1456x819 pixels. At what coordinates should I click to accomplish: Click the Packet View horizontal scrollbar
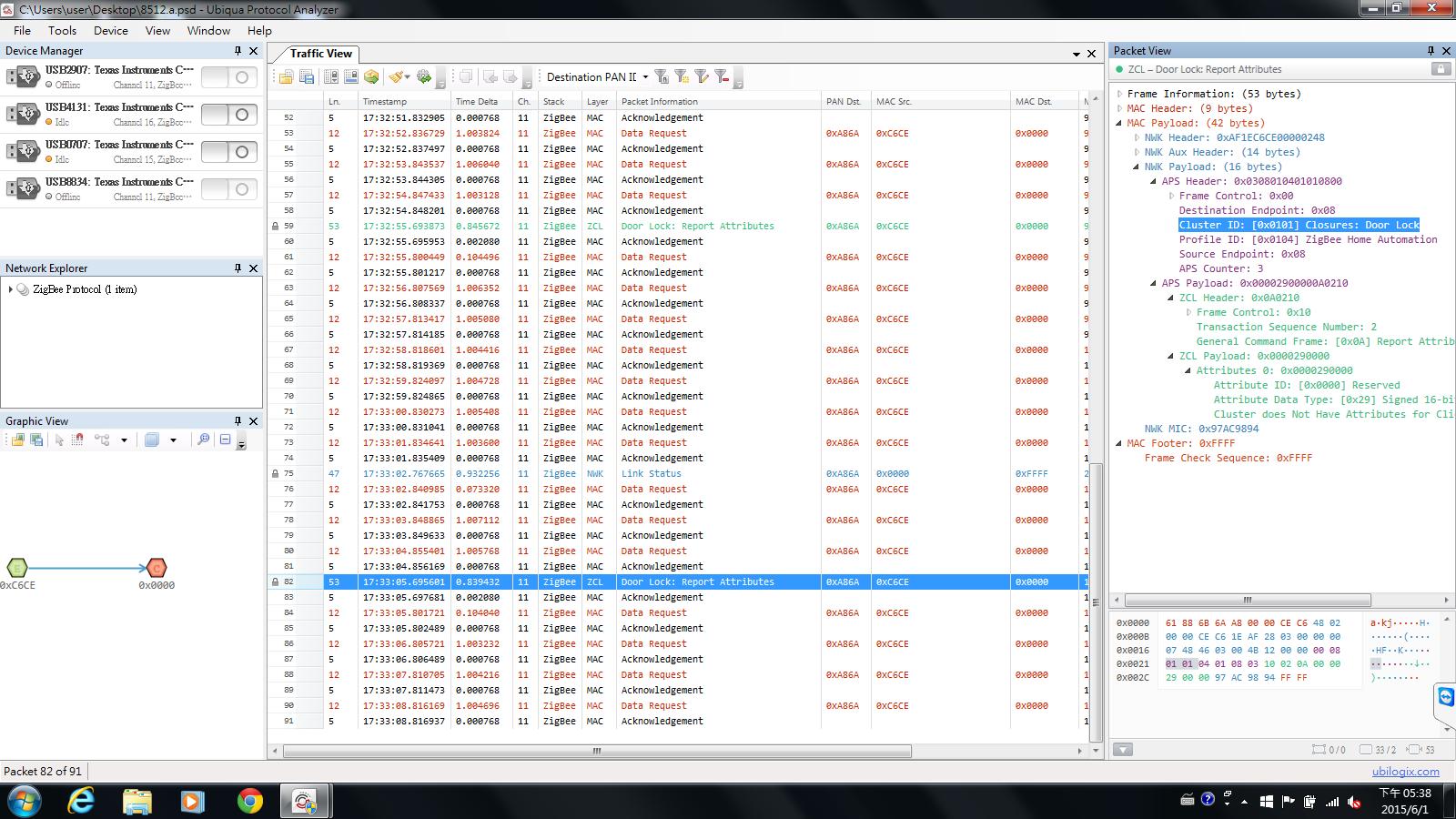(x=1248, y=601)
